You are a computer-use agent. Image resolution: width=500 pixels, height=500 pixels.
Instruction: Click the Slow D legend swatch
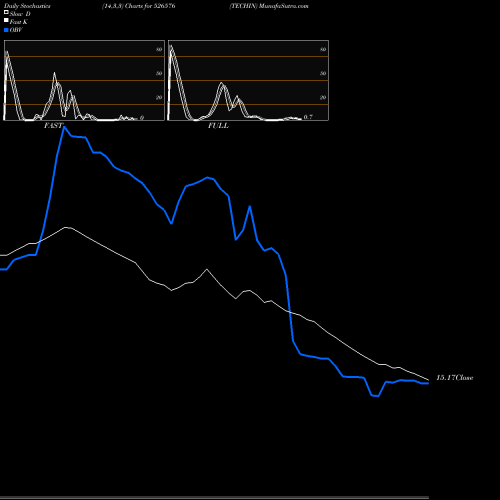pos(6,13)
